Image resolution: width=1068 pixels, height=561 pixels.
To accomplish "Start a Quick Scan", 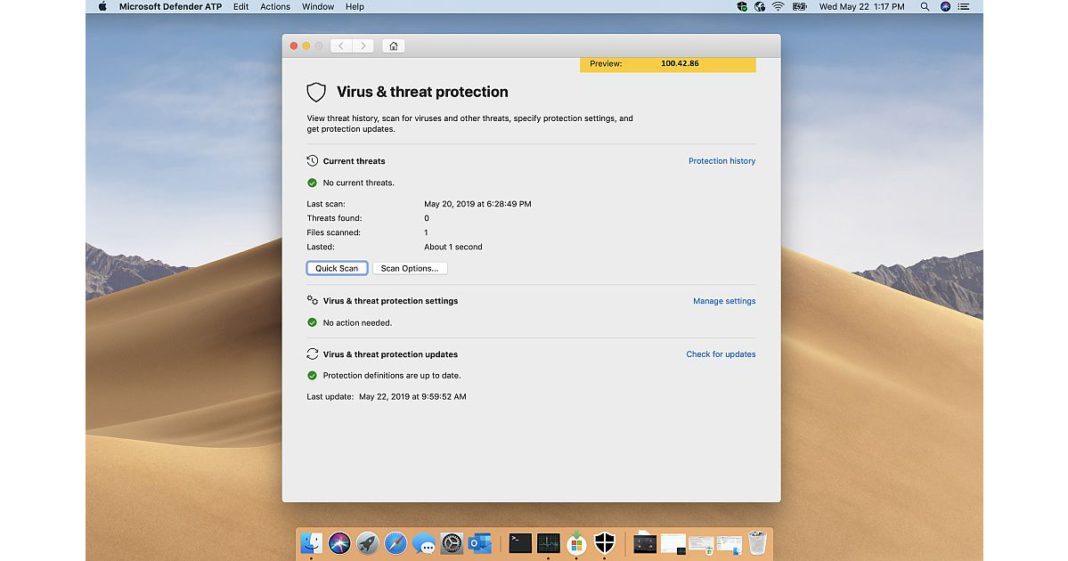I will (x=337, y=268).
